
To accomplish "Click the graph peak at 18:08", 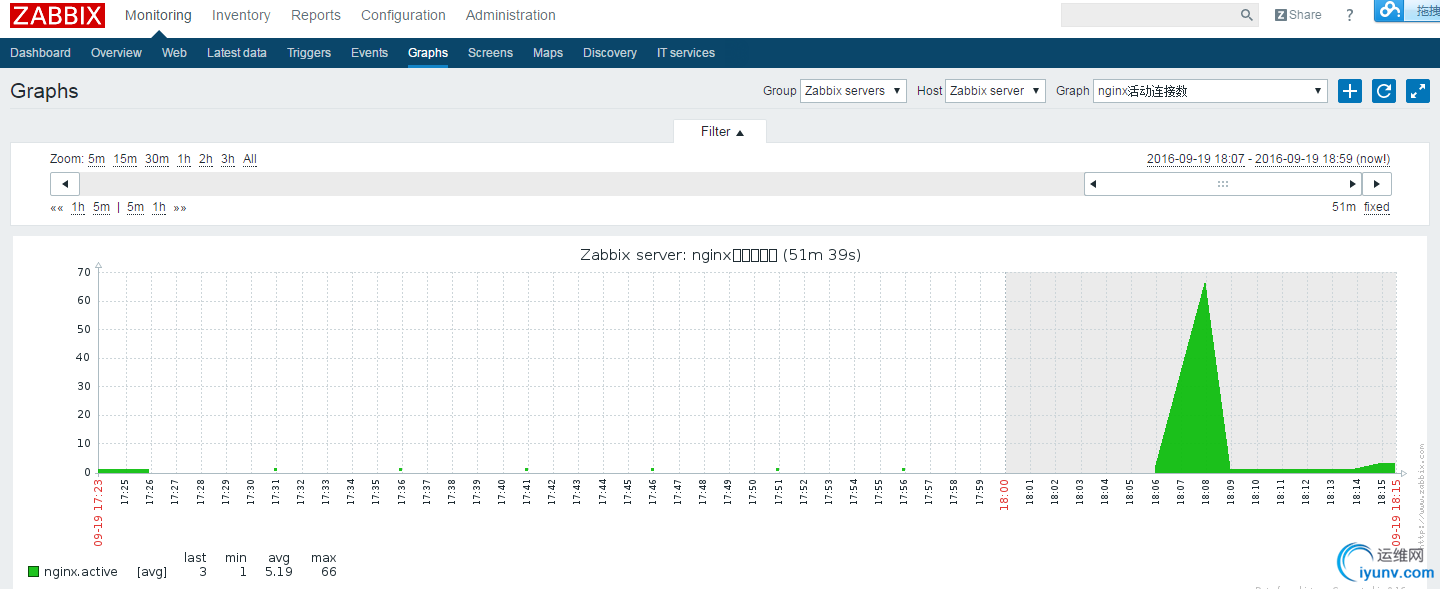I will (1205, 284).
